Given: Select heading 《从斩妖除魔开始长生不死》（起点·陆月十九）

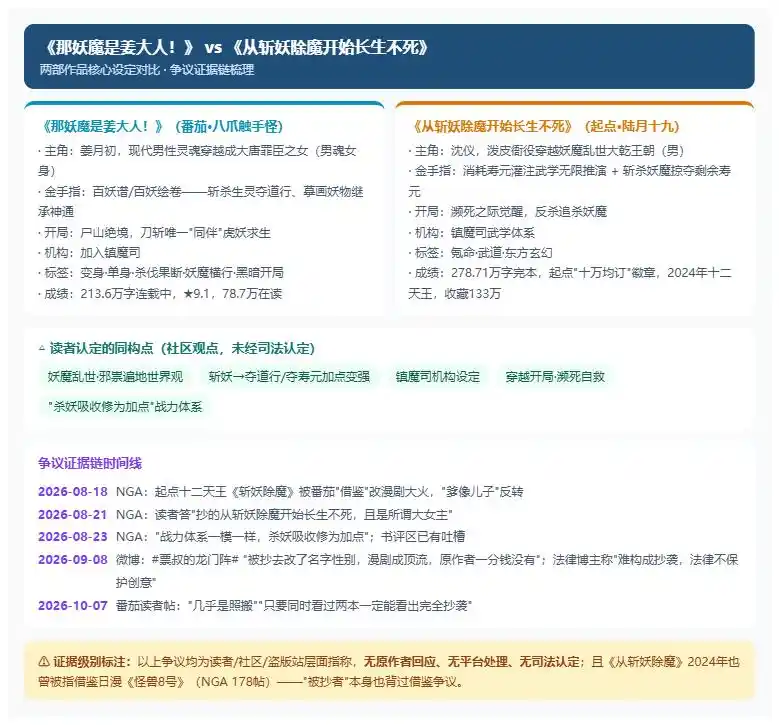Looking at the screenshot, I should click(x=545, y=126).
